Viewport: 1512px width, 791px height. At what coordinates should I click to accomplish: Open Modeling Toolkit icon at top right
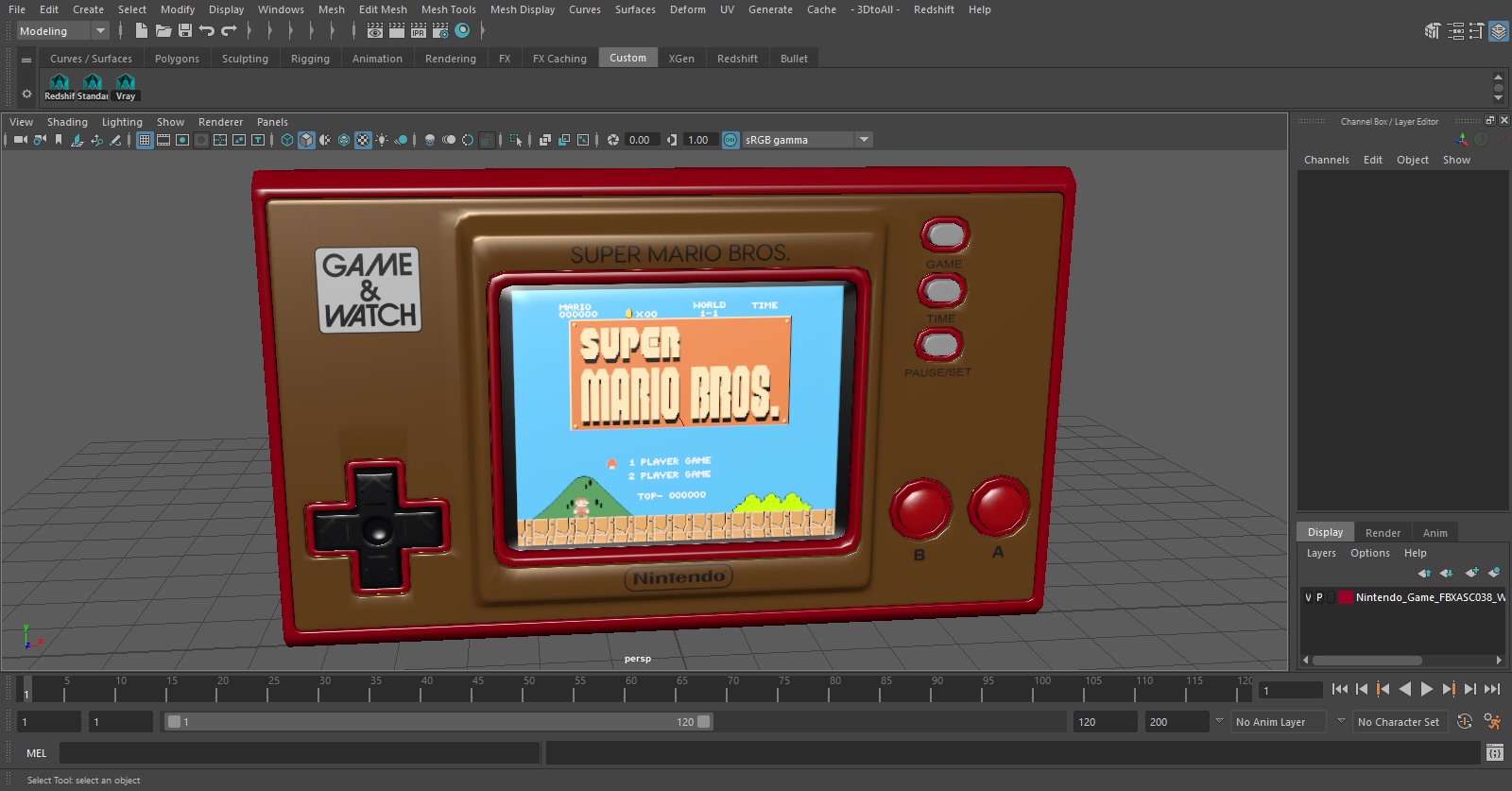click(1433, 31)
